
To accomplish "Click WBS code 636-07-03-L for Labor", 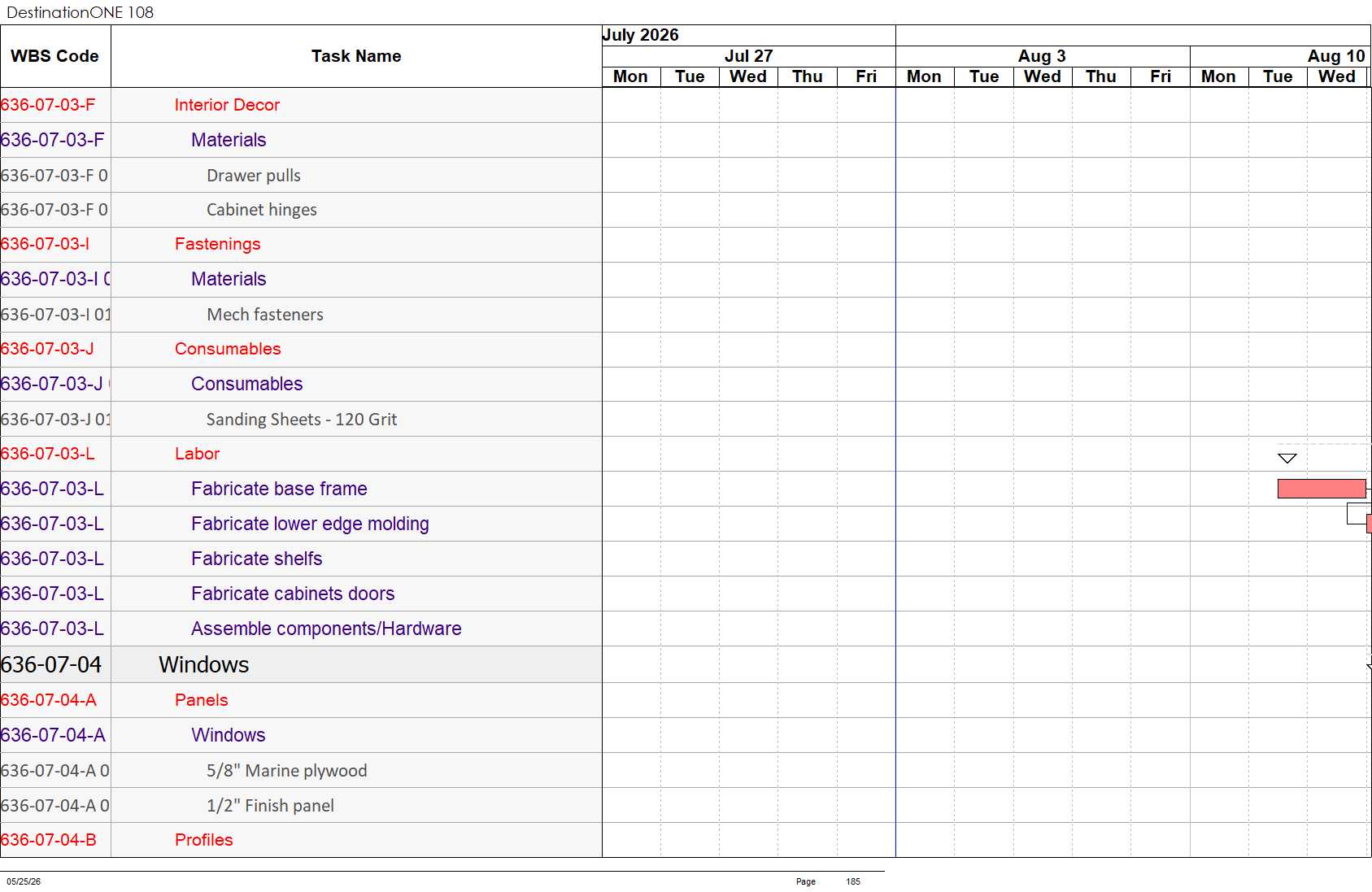I will pyautogui.click(x=48, y=454).
